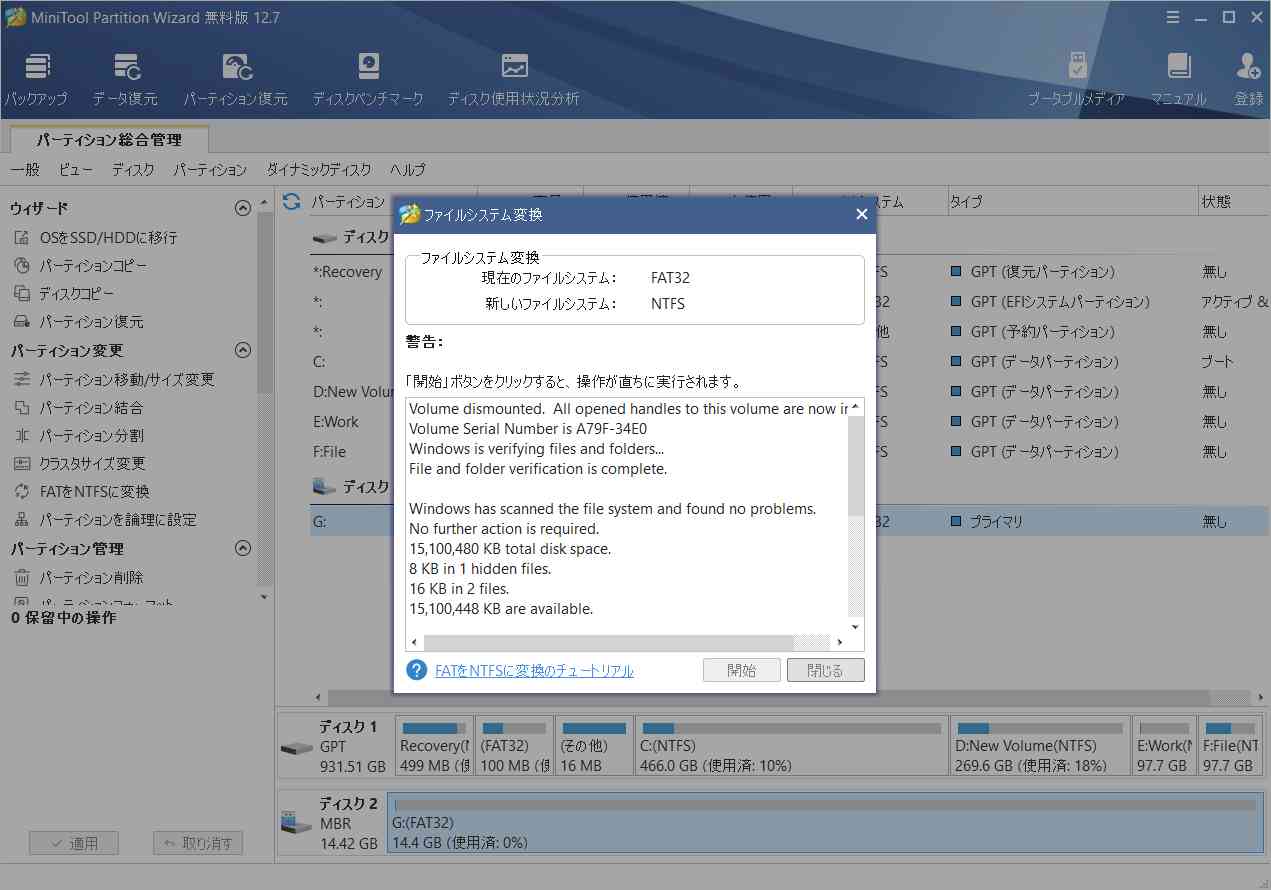Screen dimensions: 1271x890
Task: Choose パーティション削除 in sidebar
Action: tap(79, 578)
